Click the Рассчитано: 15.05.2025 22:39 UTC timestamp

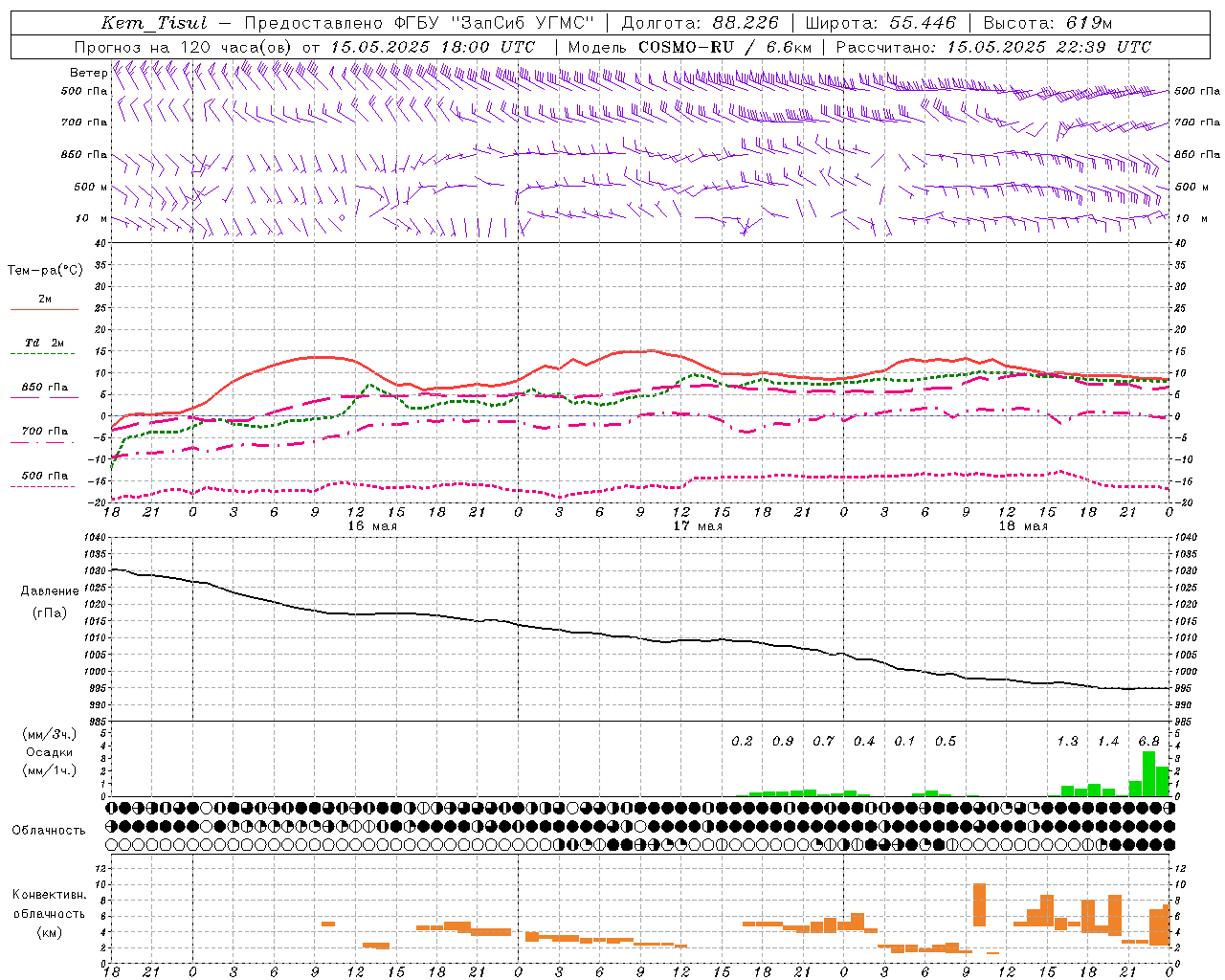pos(993,46)
